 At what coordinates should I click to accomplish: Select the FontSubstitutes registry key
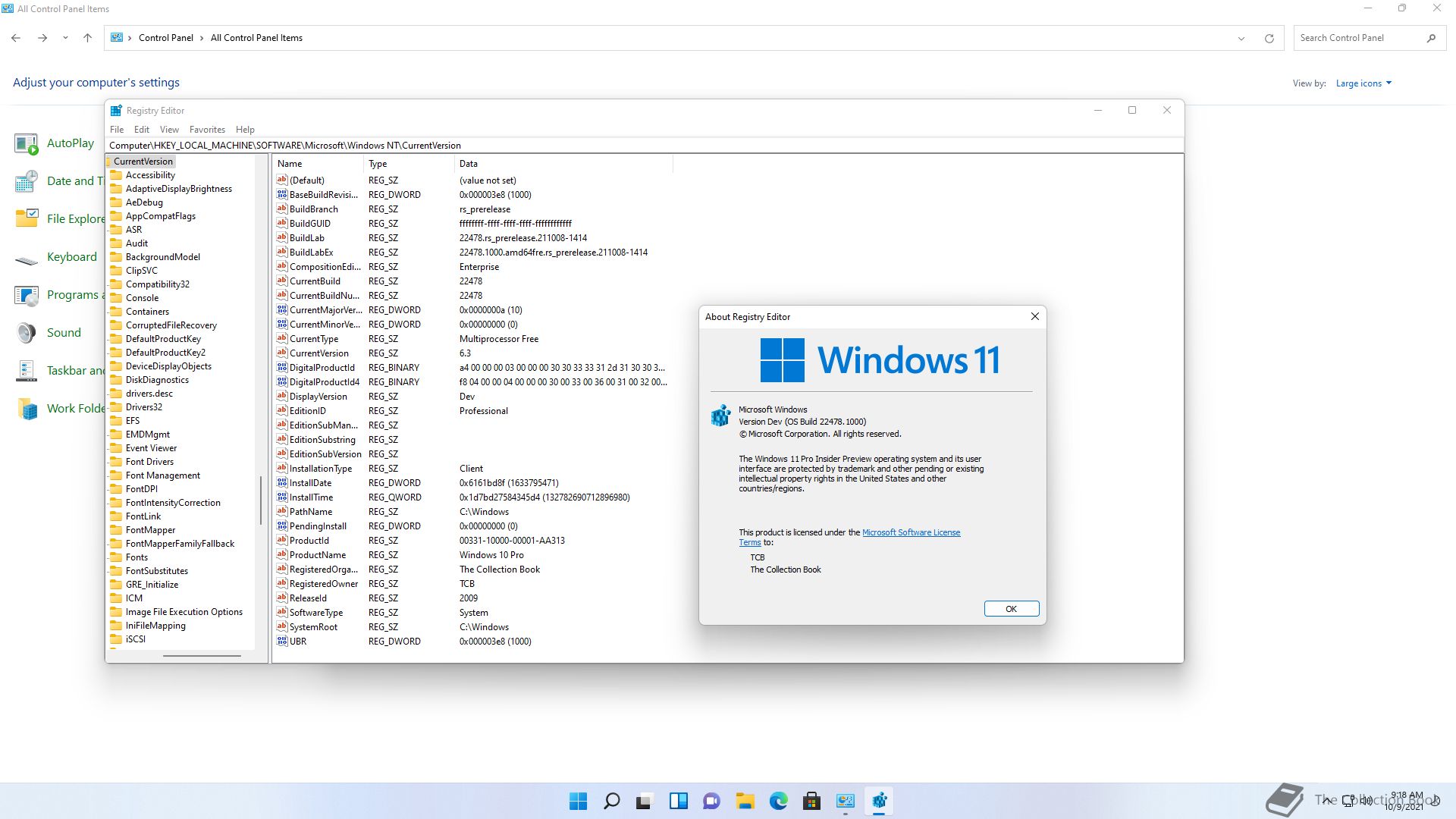point(156,571)
